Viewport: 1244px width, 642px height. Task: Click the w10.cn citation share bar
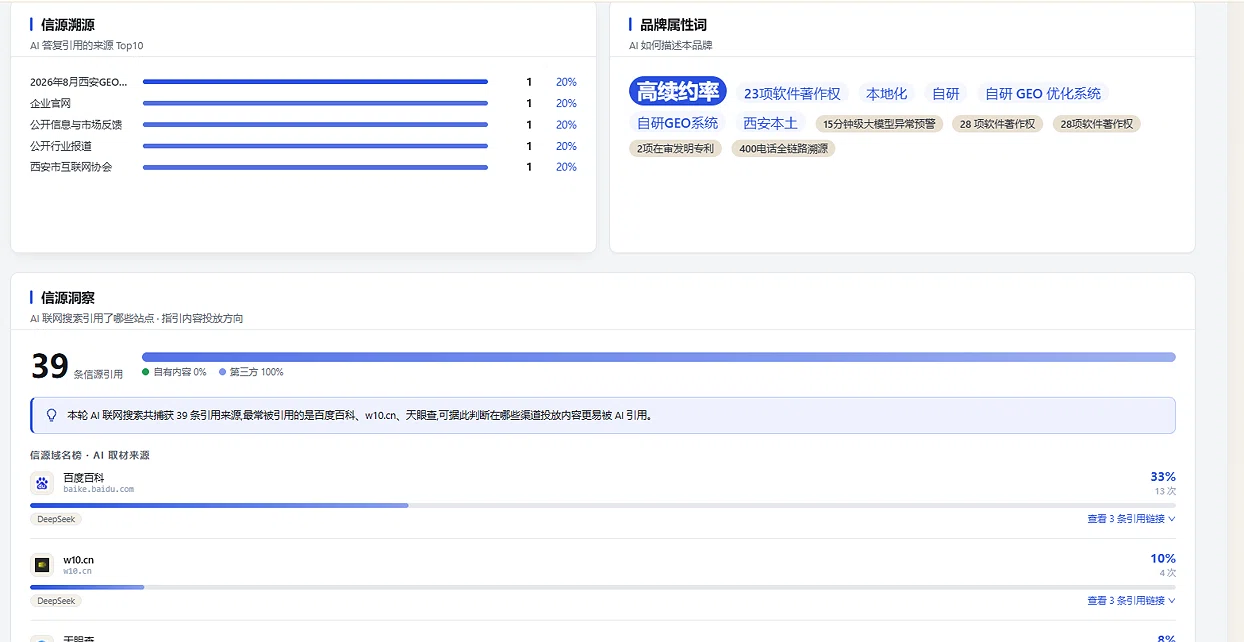coord(603,587)
